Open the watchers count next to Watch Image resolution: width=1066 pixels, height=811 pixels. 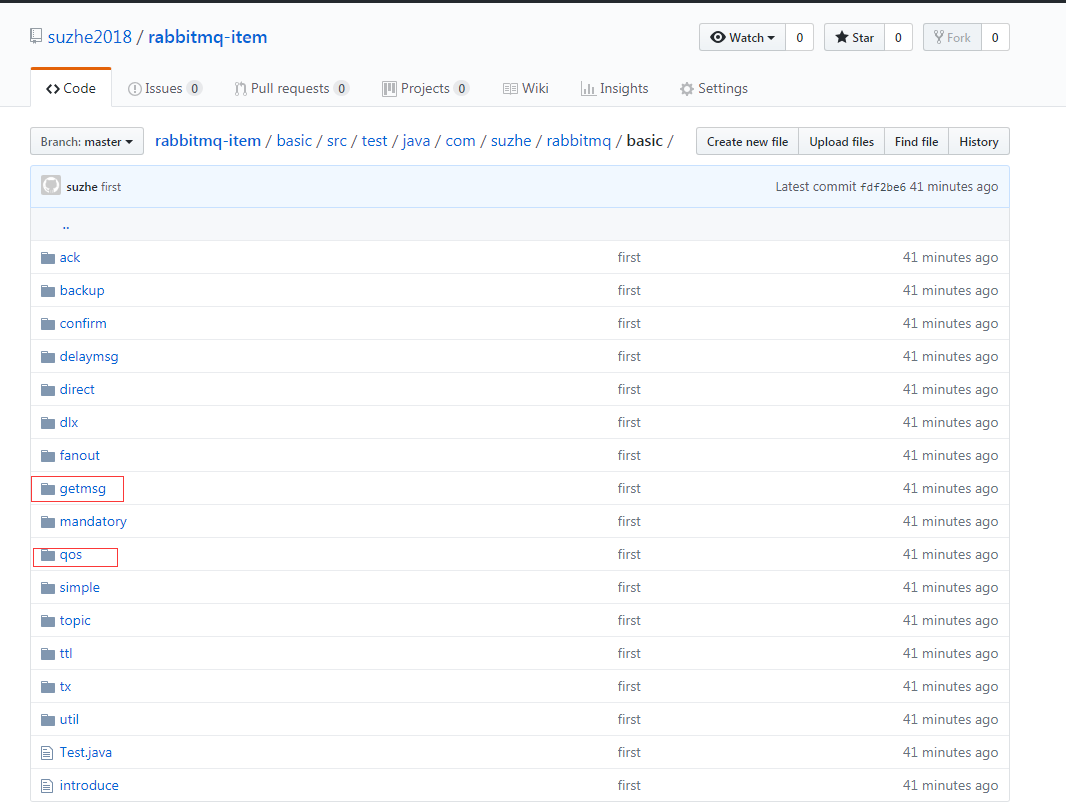tap(800, 37)
